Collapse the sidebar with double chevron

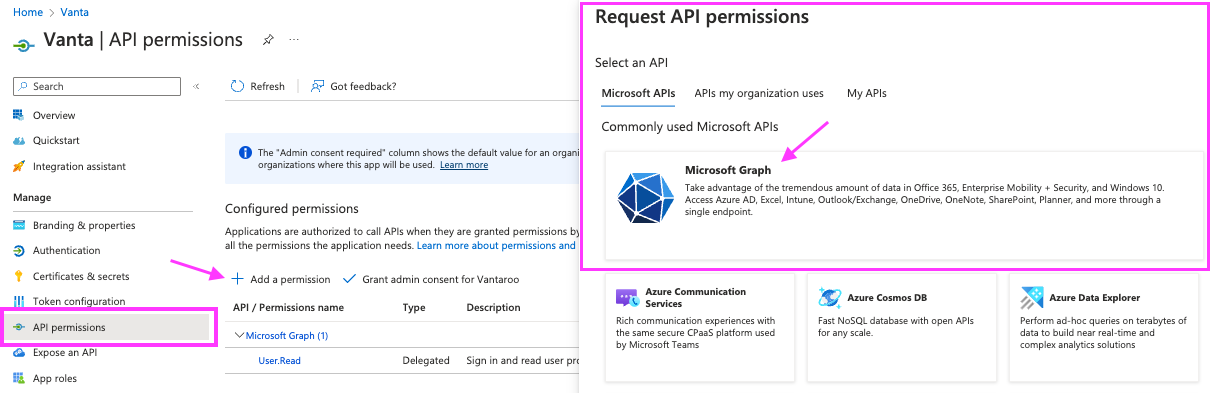click(197, 86)
